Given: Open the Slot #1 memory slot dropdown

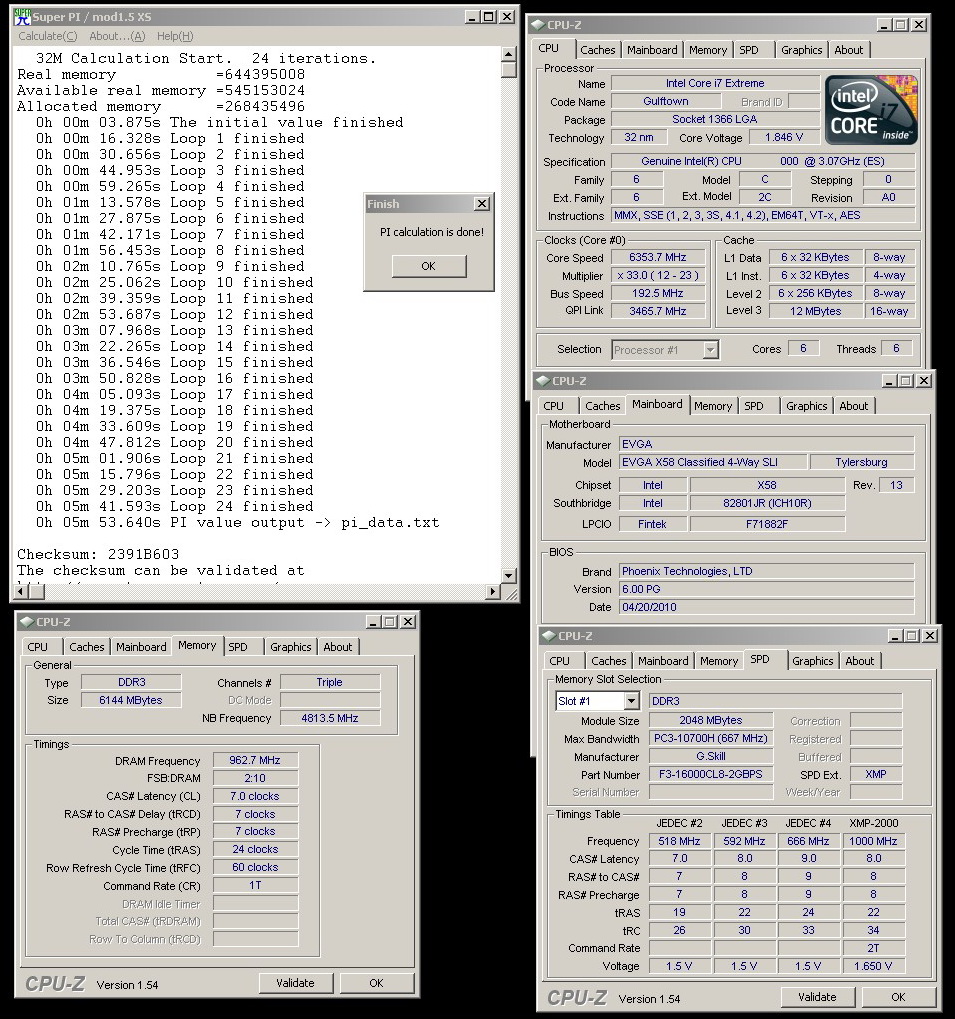Looking at the screenshot, I should click(631, 701).
